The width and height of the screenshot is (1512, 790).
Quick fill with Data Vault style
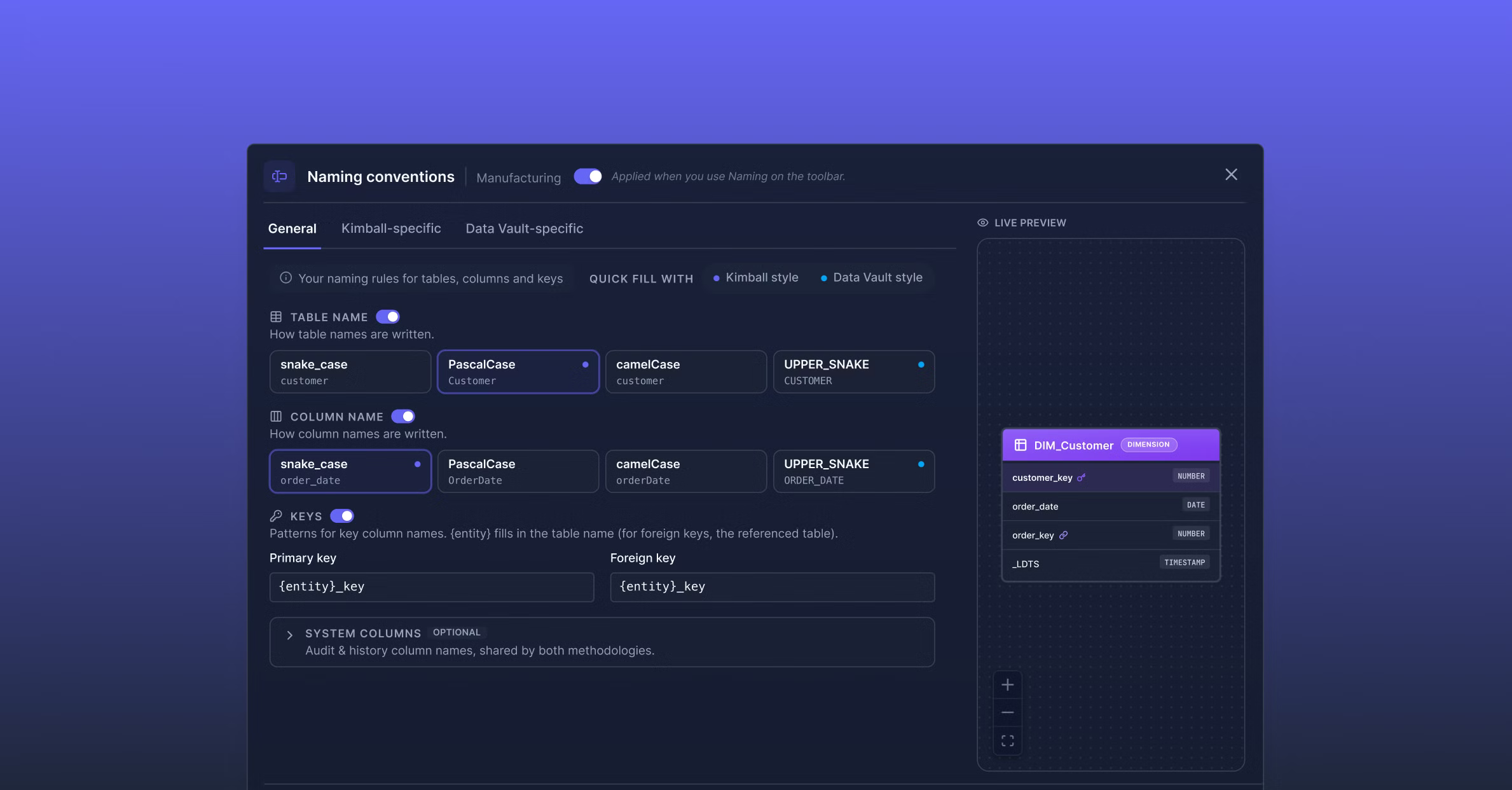click(871, 277)
